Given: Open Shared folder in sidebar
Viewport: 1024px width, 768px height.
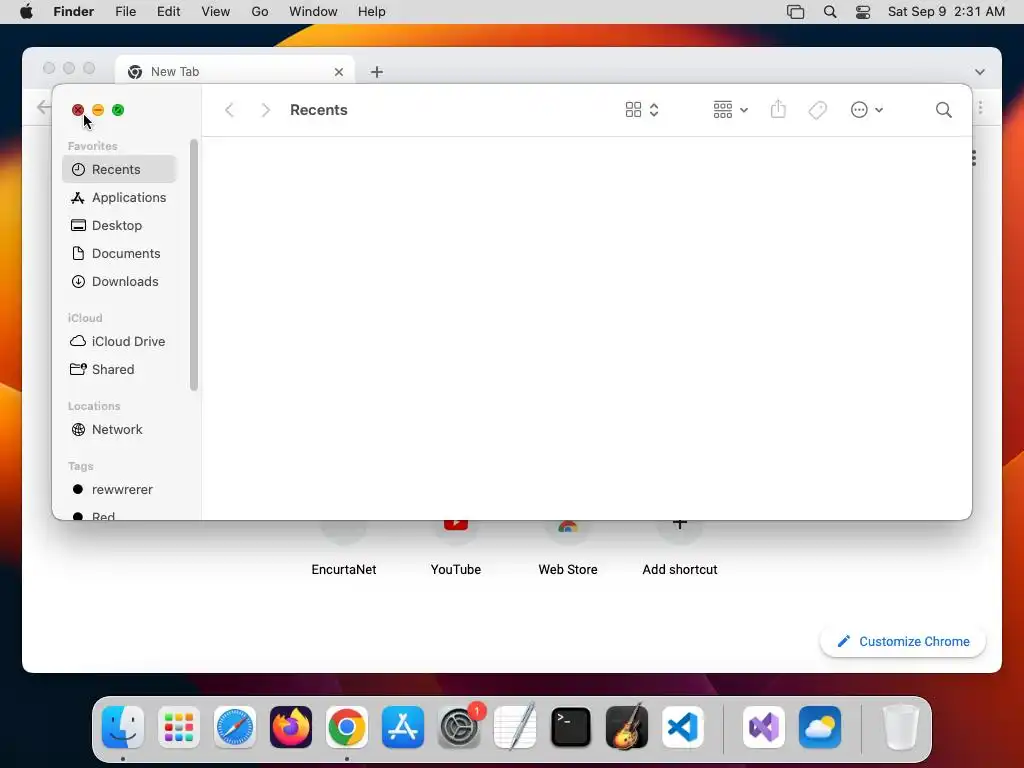Looking at the screenshot, I should pos(119,370).
